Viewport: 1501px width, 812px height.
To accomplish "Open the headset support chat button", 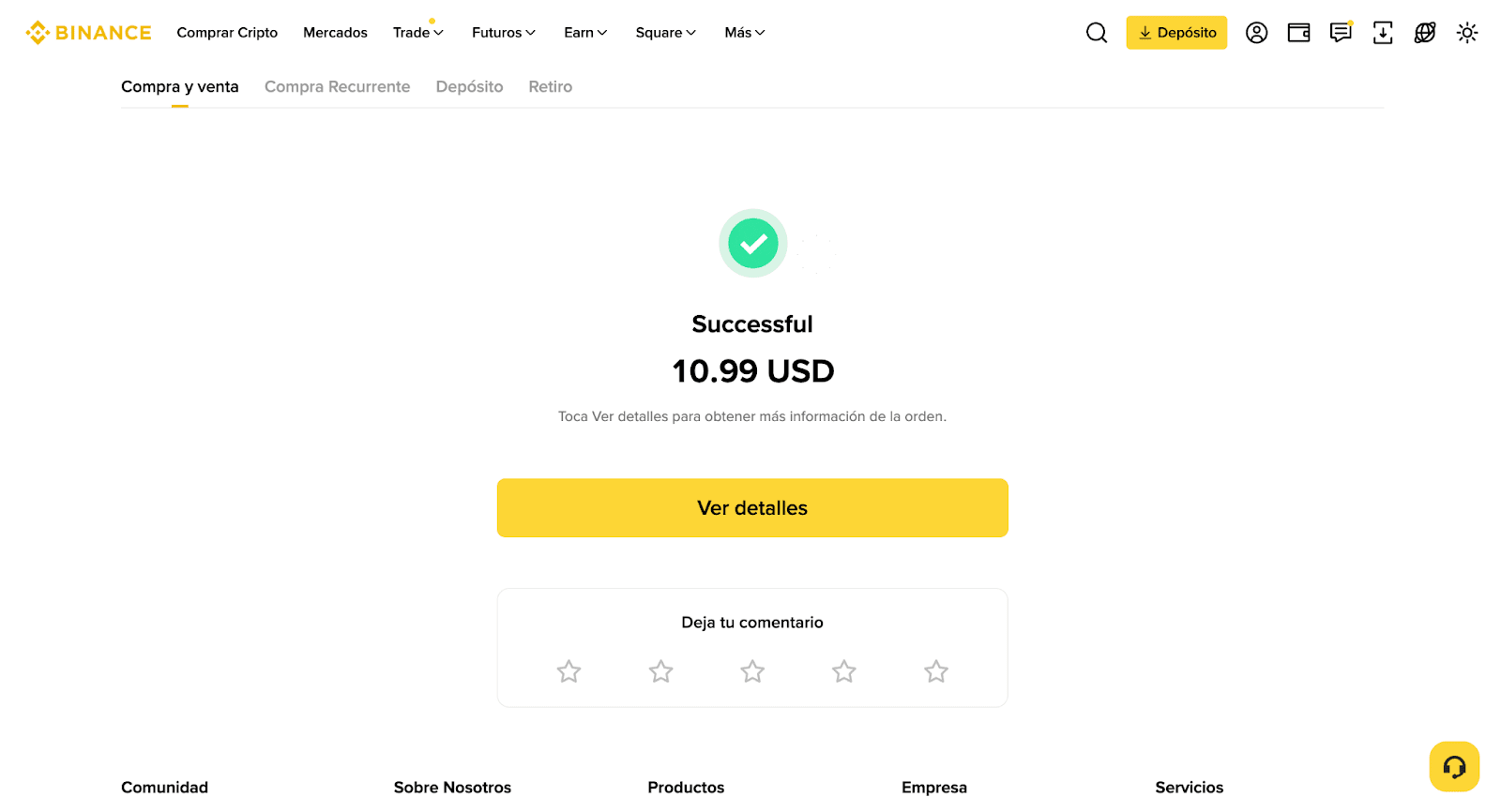I will pos(1454,767).
